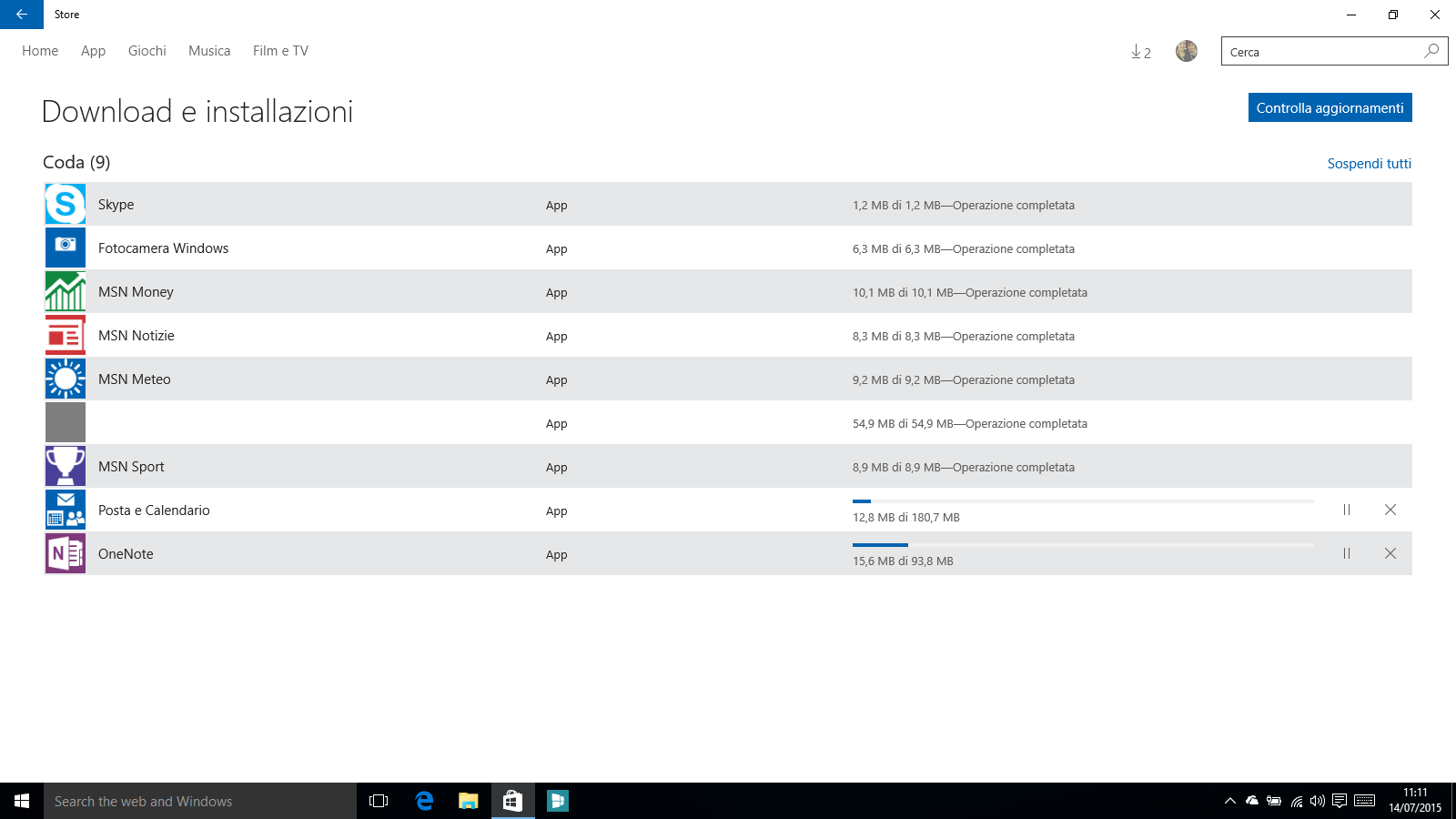Click the Sospendi tutti link
The image size is (1456, 819).
pos(1369,164)
